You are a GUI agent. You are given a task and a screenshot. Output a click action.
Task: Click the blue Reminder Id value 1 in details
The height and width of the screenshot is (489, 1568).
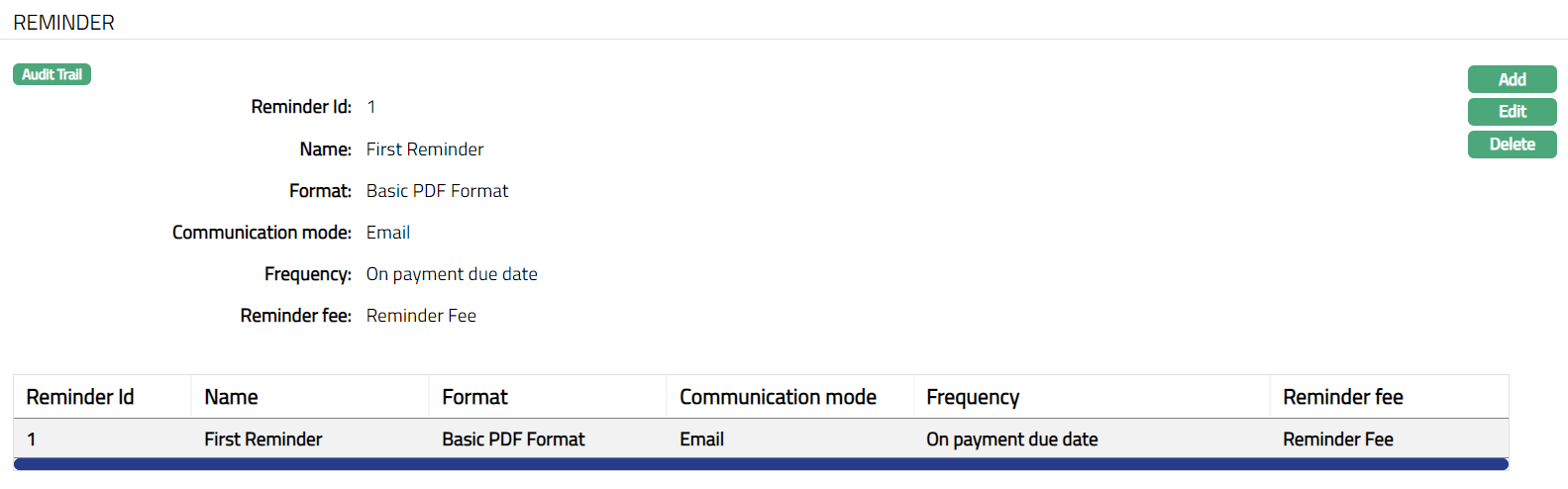(371, 107)
